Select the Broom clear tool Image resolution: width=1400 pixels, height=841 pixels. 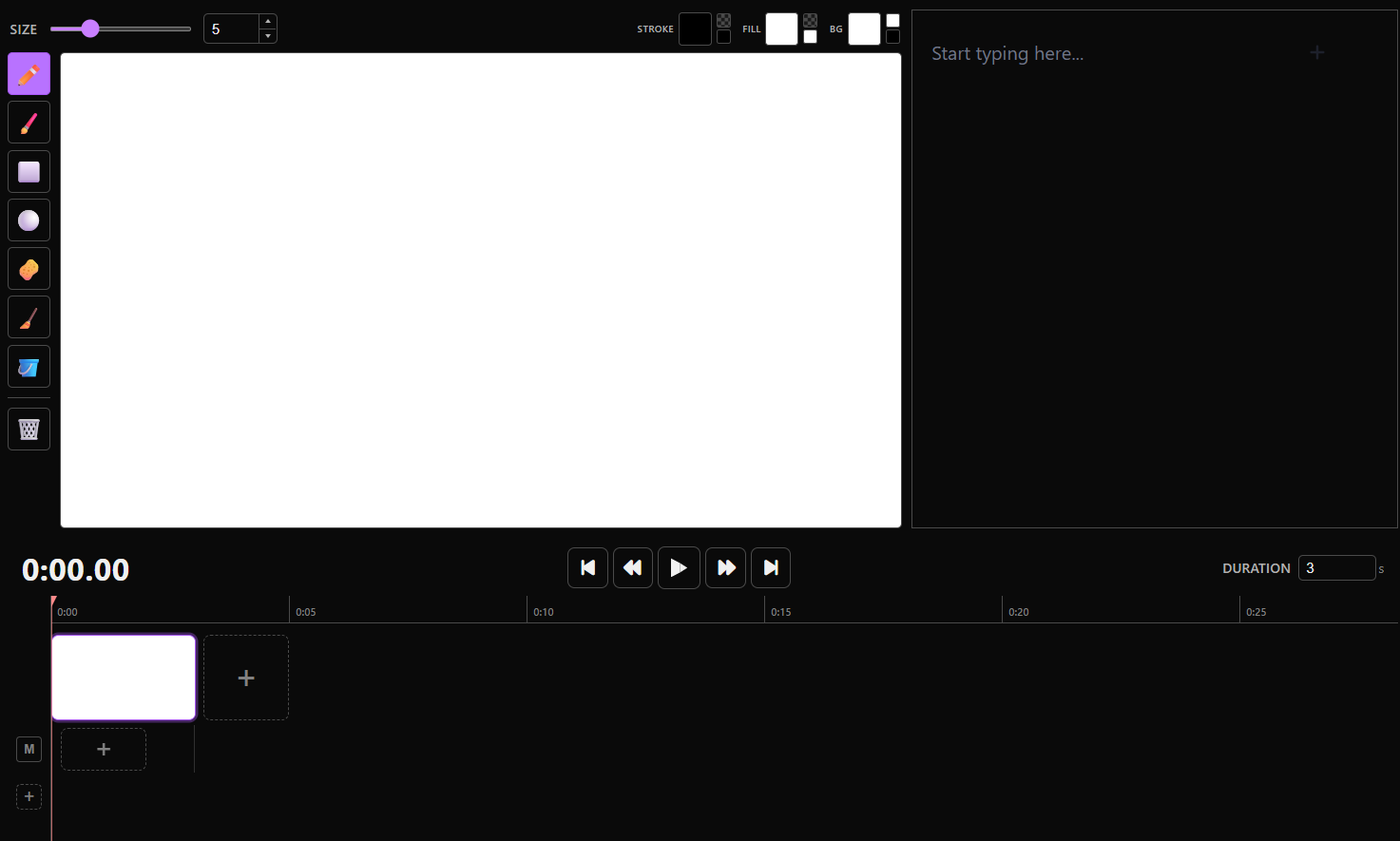tap(29, 316)
